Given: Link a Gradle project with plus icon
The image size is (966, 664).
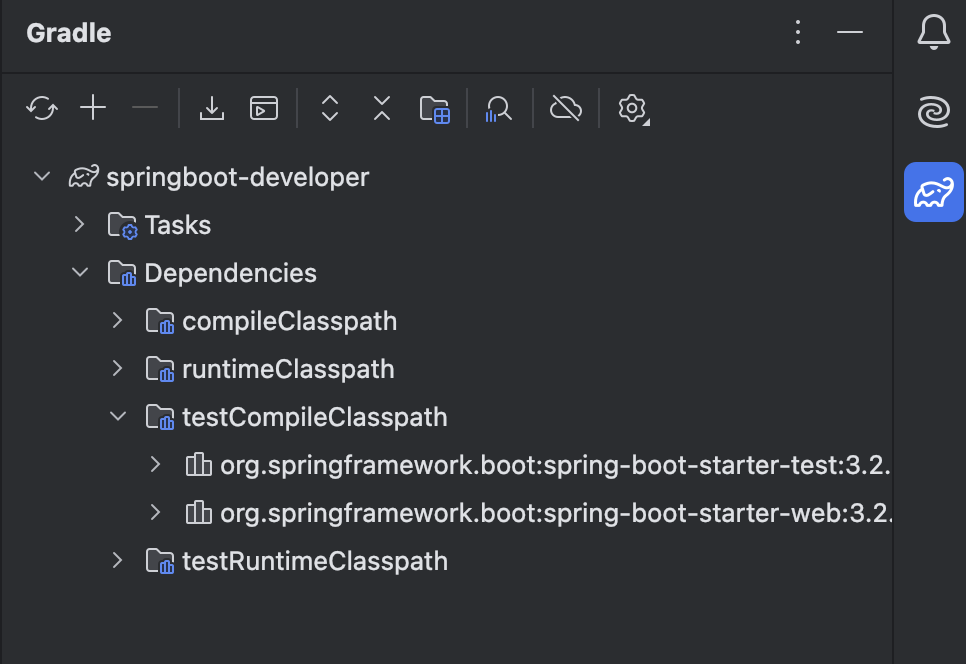Looking at the screenshot, I should [93, 108].
